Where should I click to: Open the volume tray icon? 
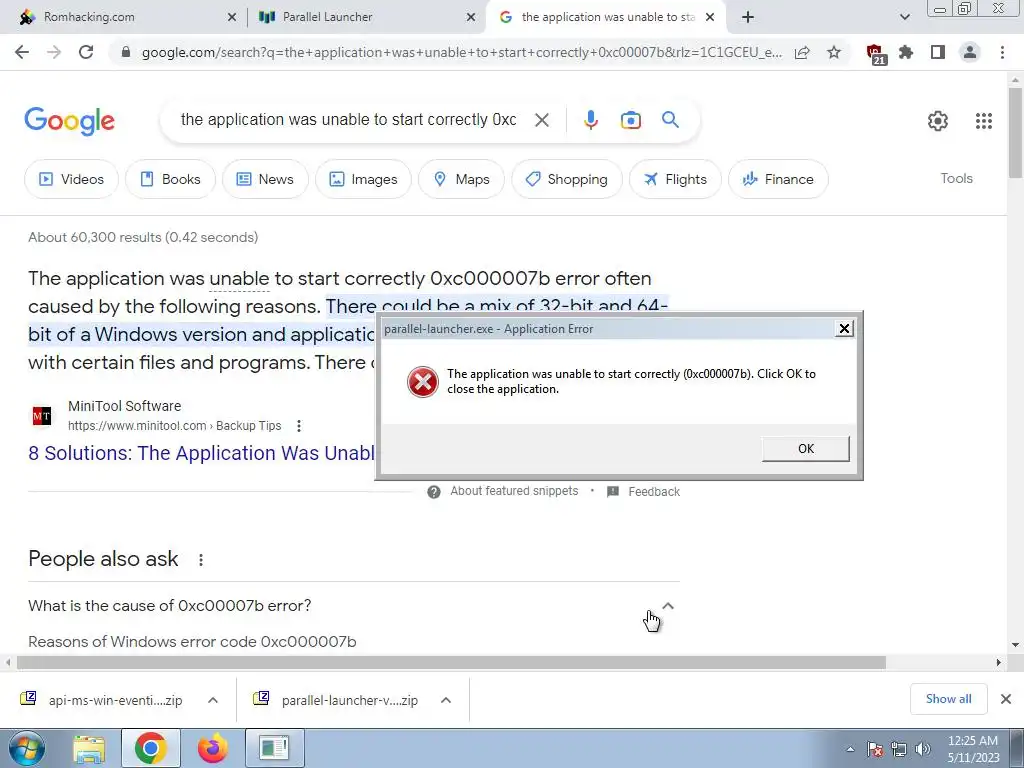click(x=922, y=749)
